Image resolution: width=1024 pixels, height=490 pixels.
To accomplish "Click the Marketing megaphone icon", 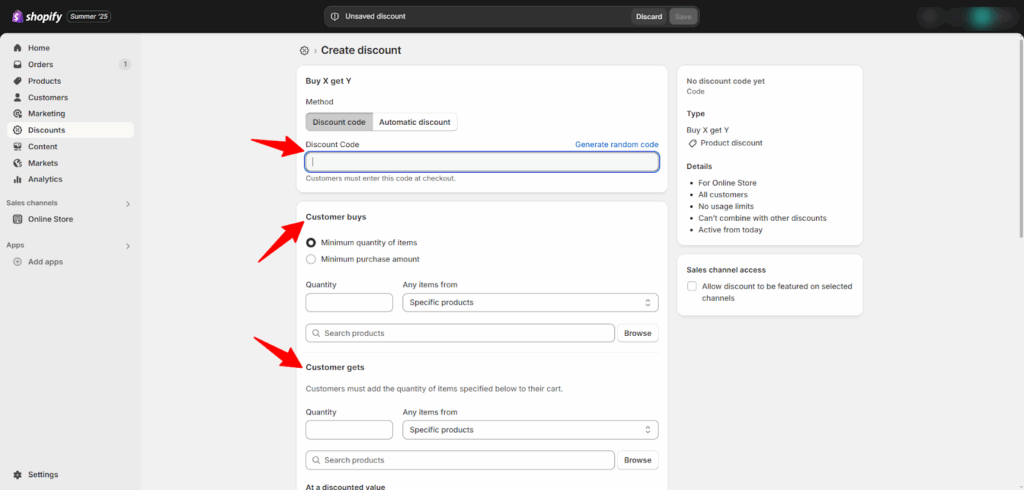I will [18, 114].
